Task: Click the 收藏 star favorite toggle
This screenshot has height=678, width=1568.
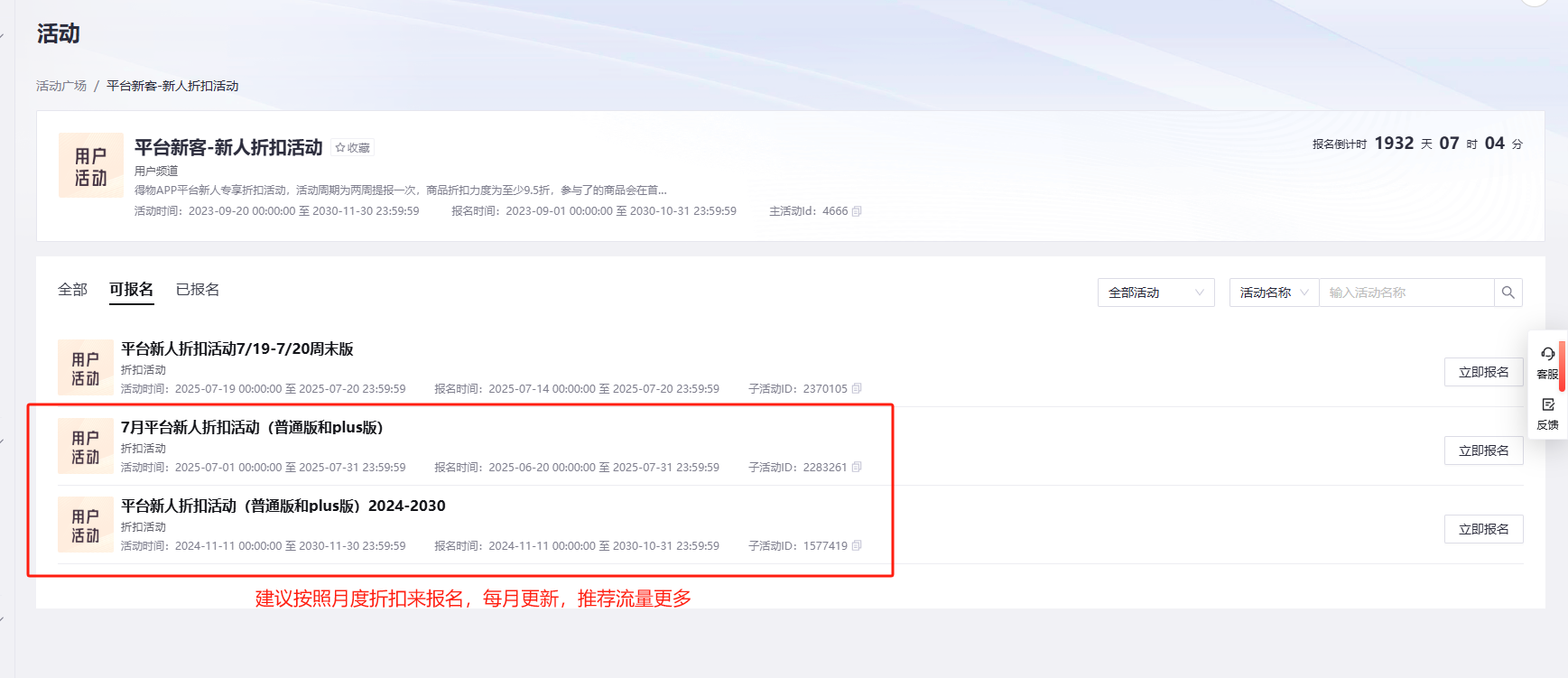Action: (x=352, y=148)
